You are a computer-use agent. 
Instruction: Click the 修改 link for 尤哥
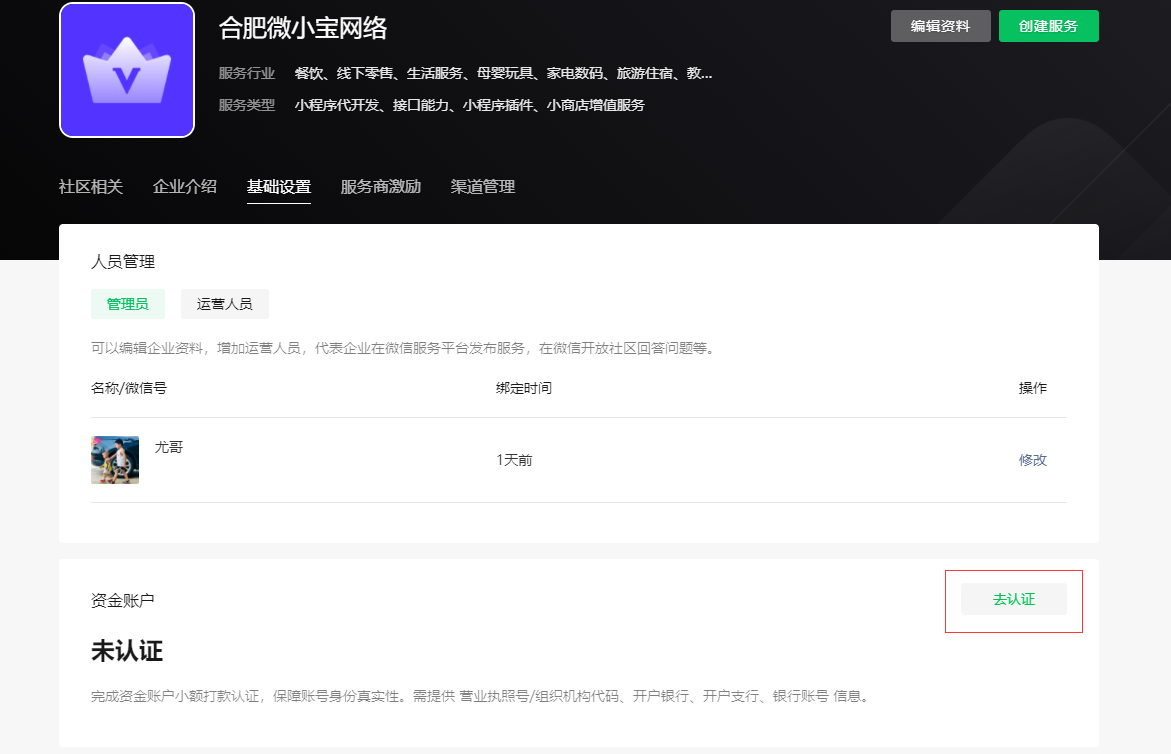tap(1033, 460)
